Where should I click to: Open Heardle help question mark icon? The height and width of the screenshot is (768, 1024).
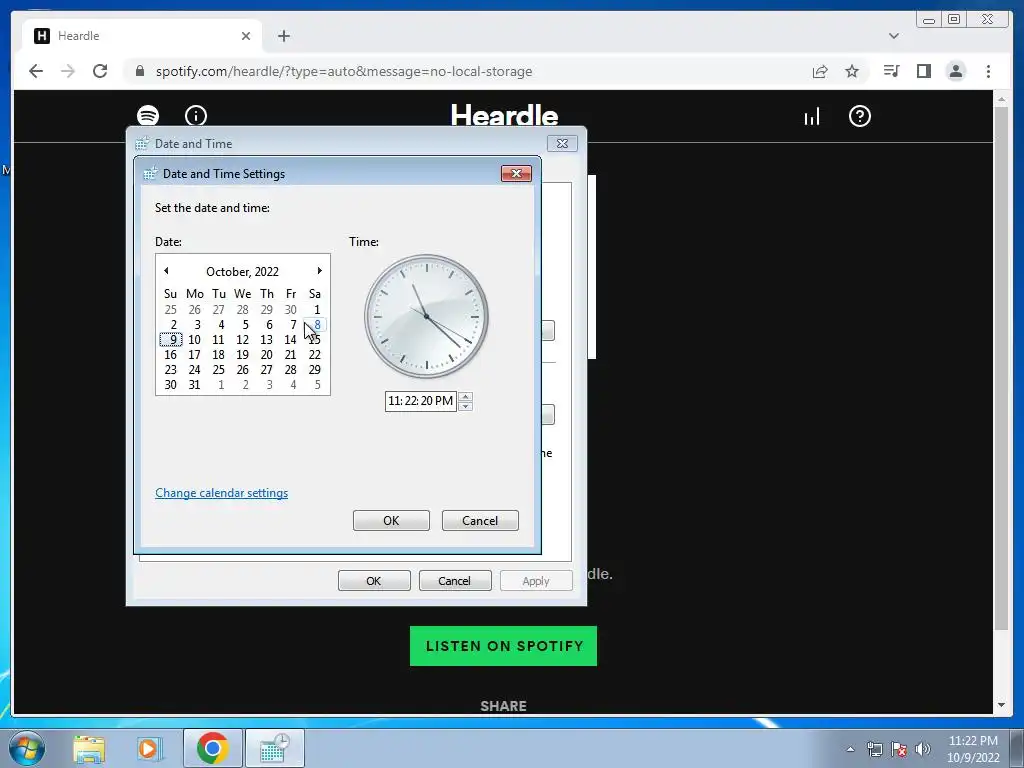(x=859, y=116)
